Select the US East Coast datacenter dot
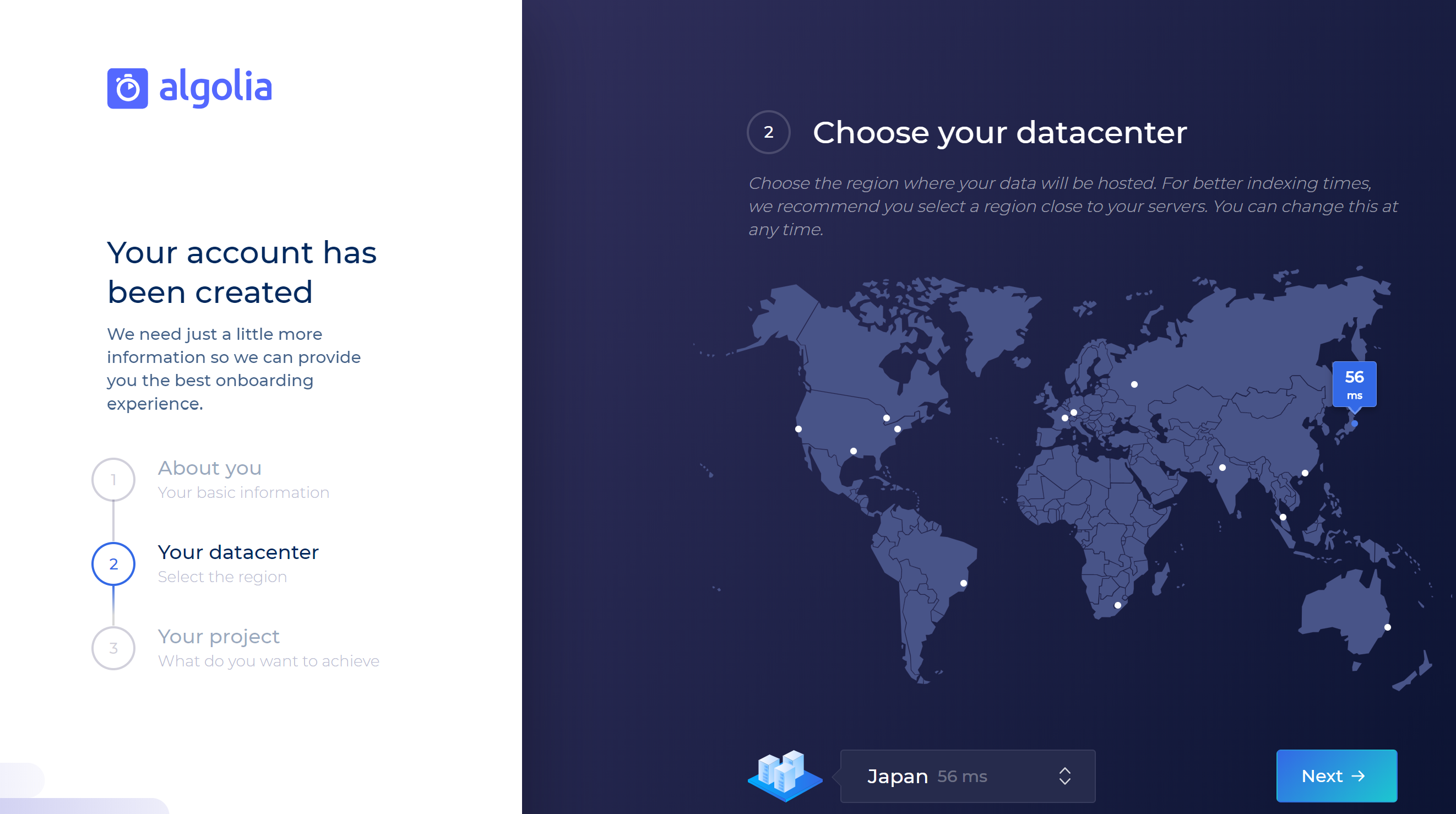The height and width of the screenshot is (814, 1456). point(898,429)
